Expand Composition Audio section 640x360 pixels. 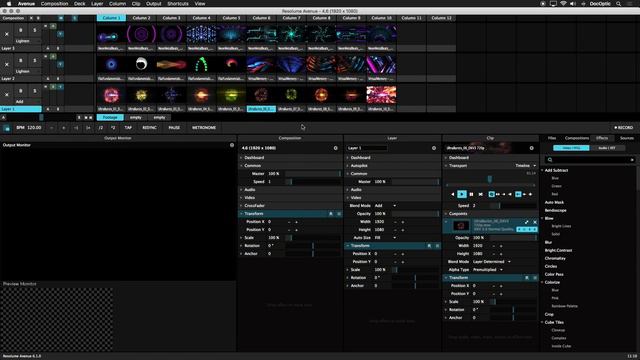[290, 190]
